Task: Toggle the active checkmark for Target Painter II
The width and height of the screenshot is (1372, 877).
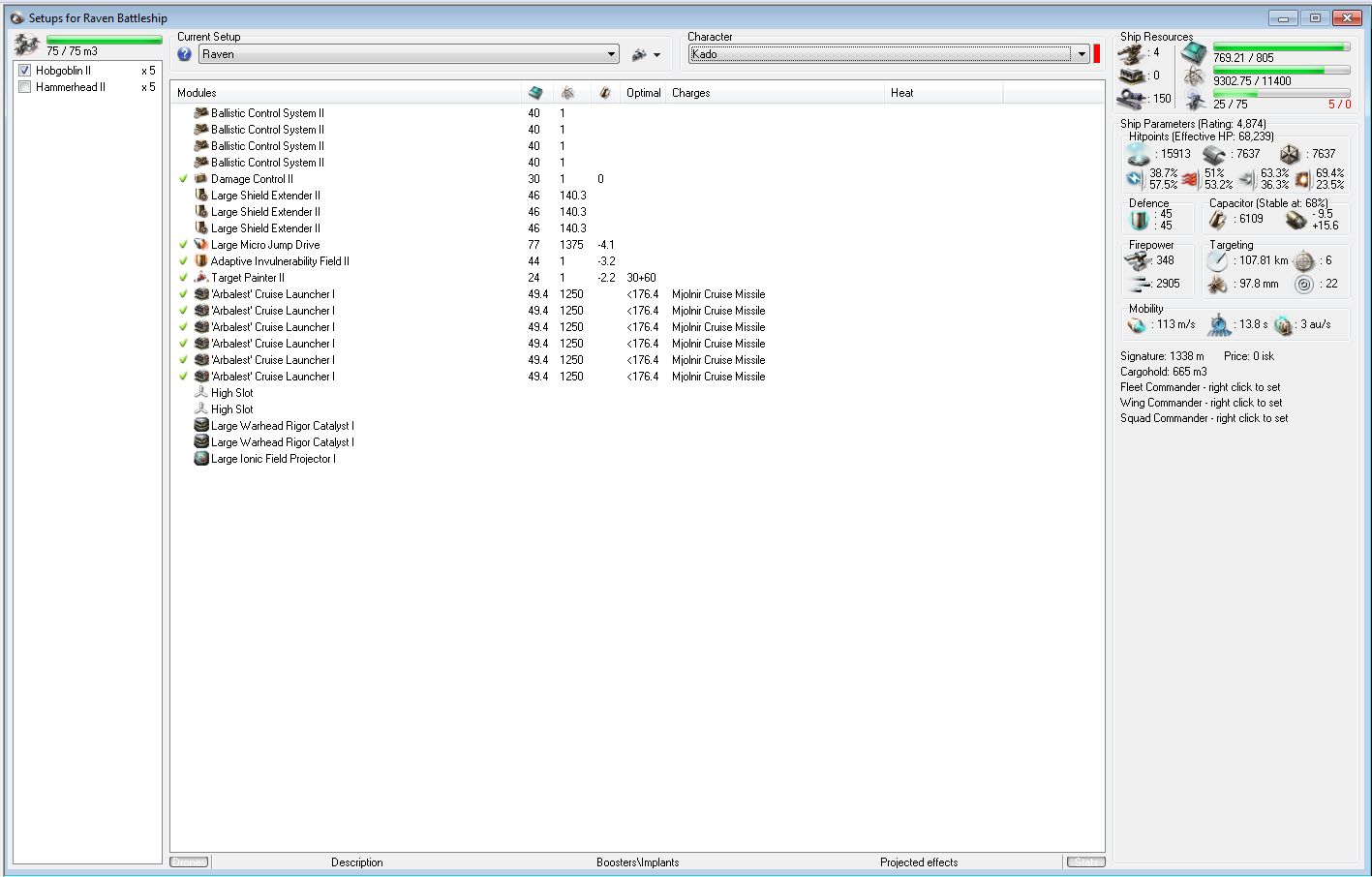Action: (183, 278)
